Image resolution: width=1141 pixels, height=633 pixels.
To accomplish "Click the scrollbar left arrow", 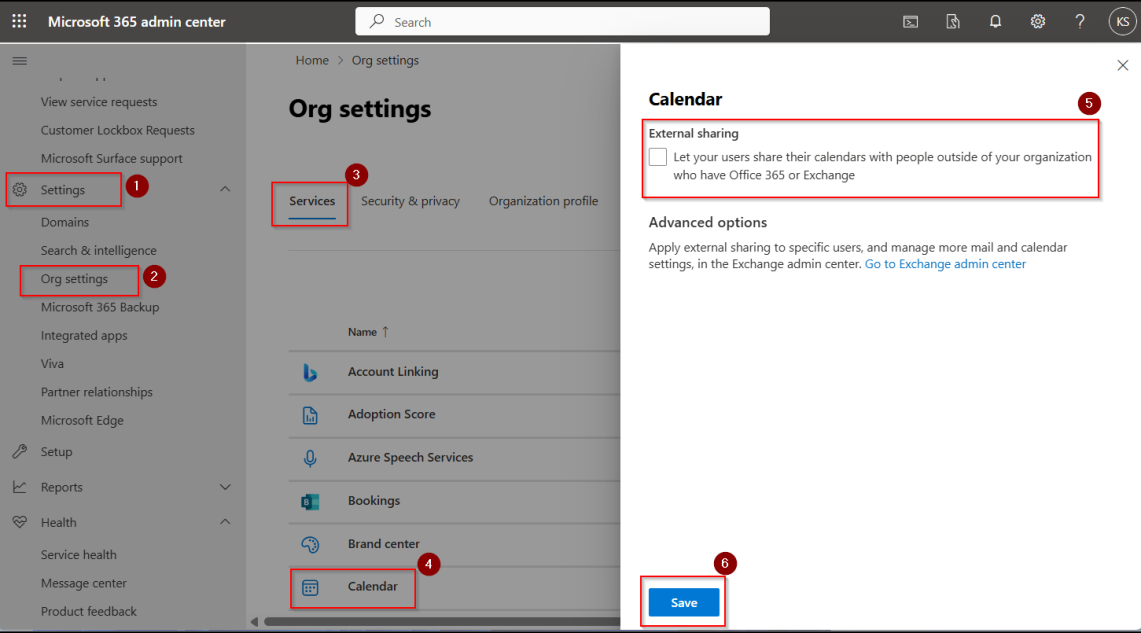I will pyautogui.click(x=254, y=622).
